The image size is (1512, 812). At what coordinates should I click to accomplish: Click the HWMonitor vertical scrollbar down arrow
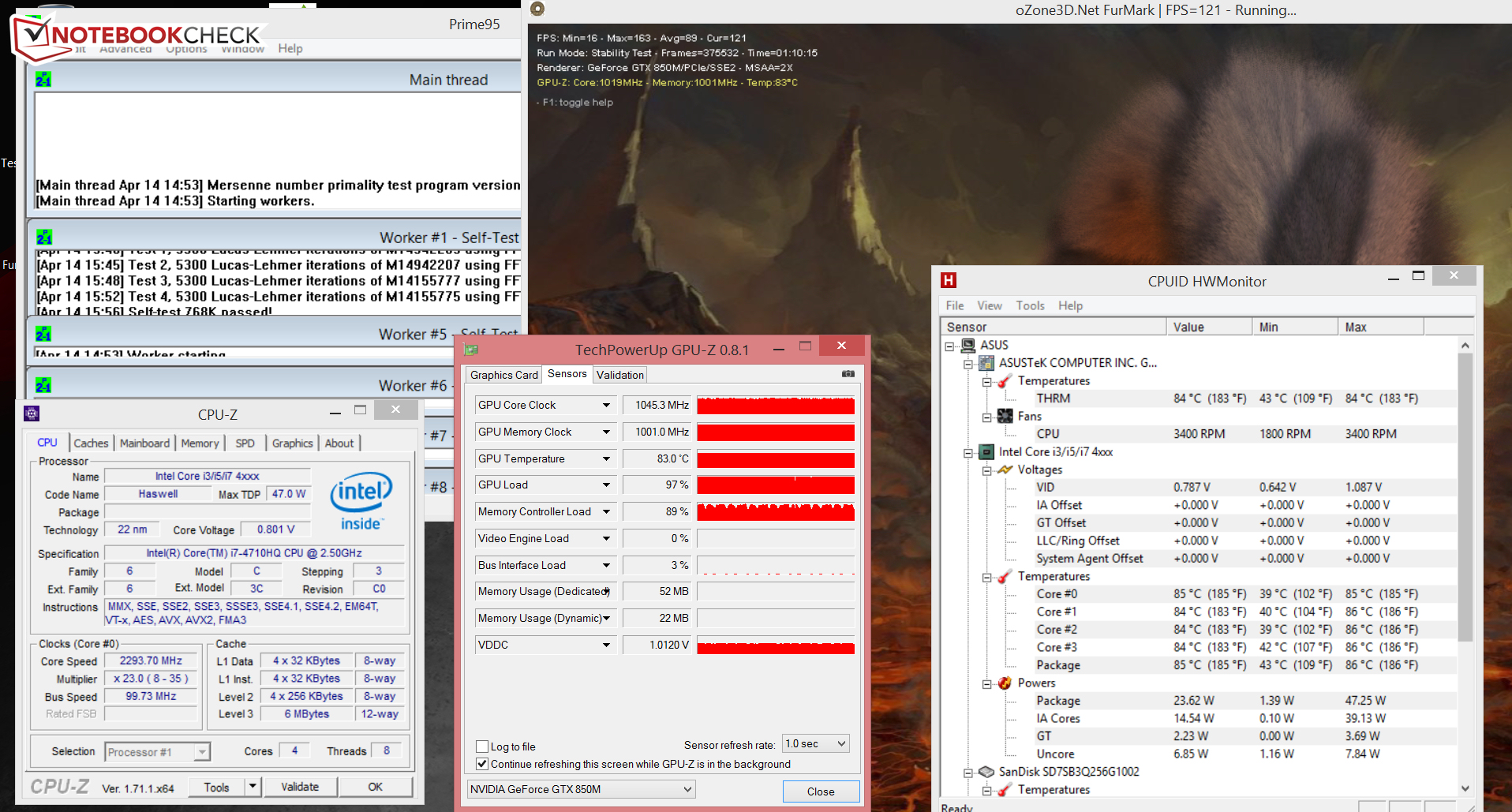pos(1465,788)
